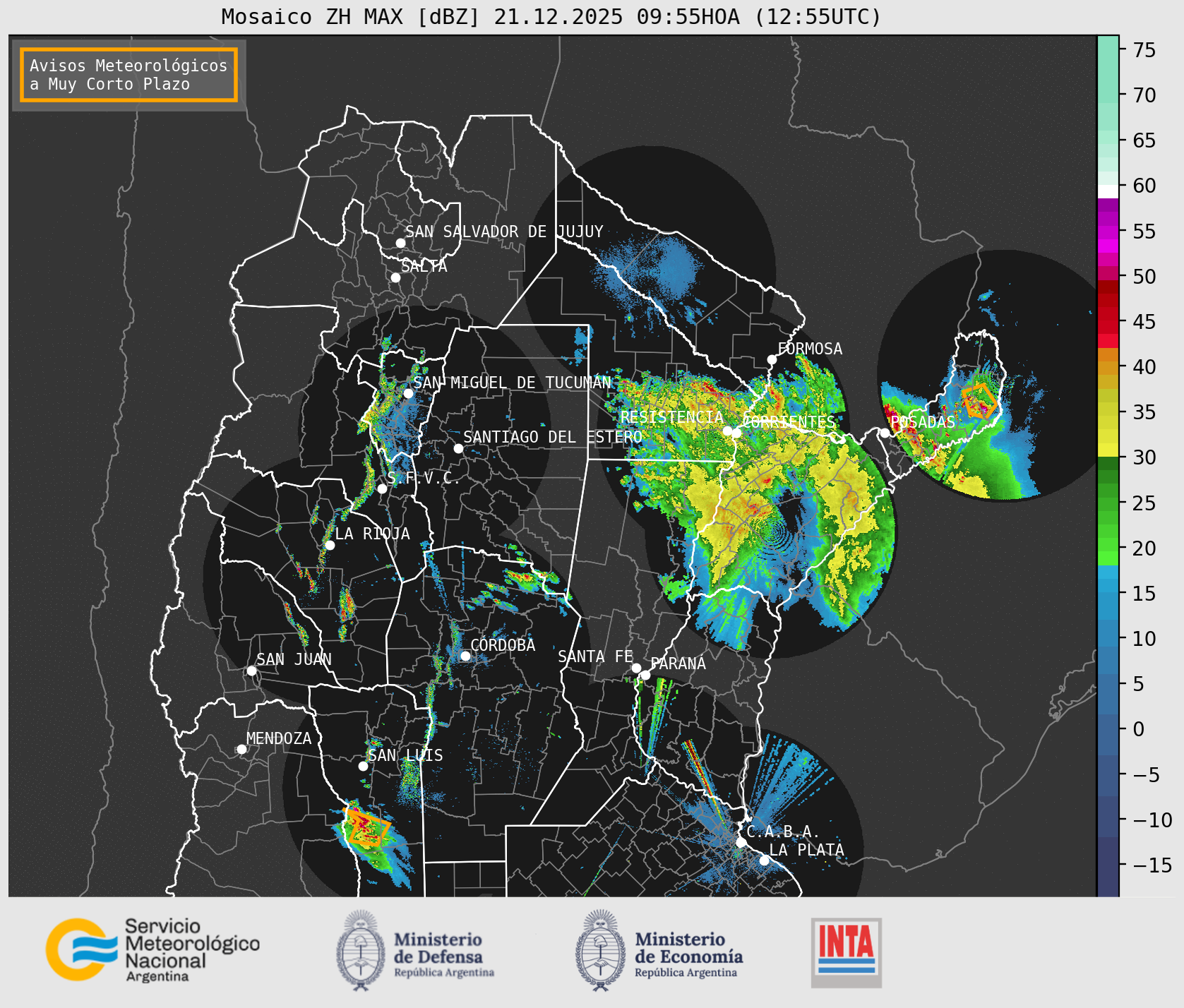Screen dimensions: 1184x1008
Task: Select the La Rioja city marker dot
Action: [x=330, y=545]
